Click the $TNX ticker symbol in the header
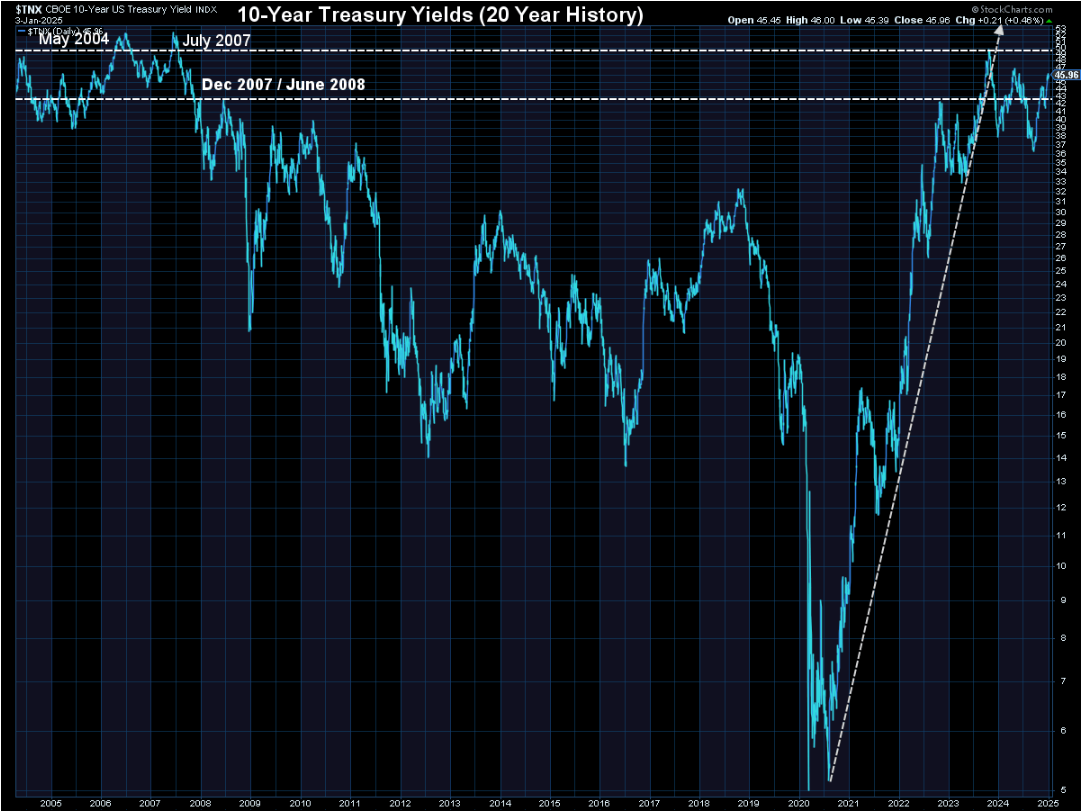Viewport: 1082px width, 812px height. 29,10
